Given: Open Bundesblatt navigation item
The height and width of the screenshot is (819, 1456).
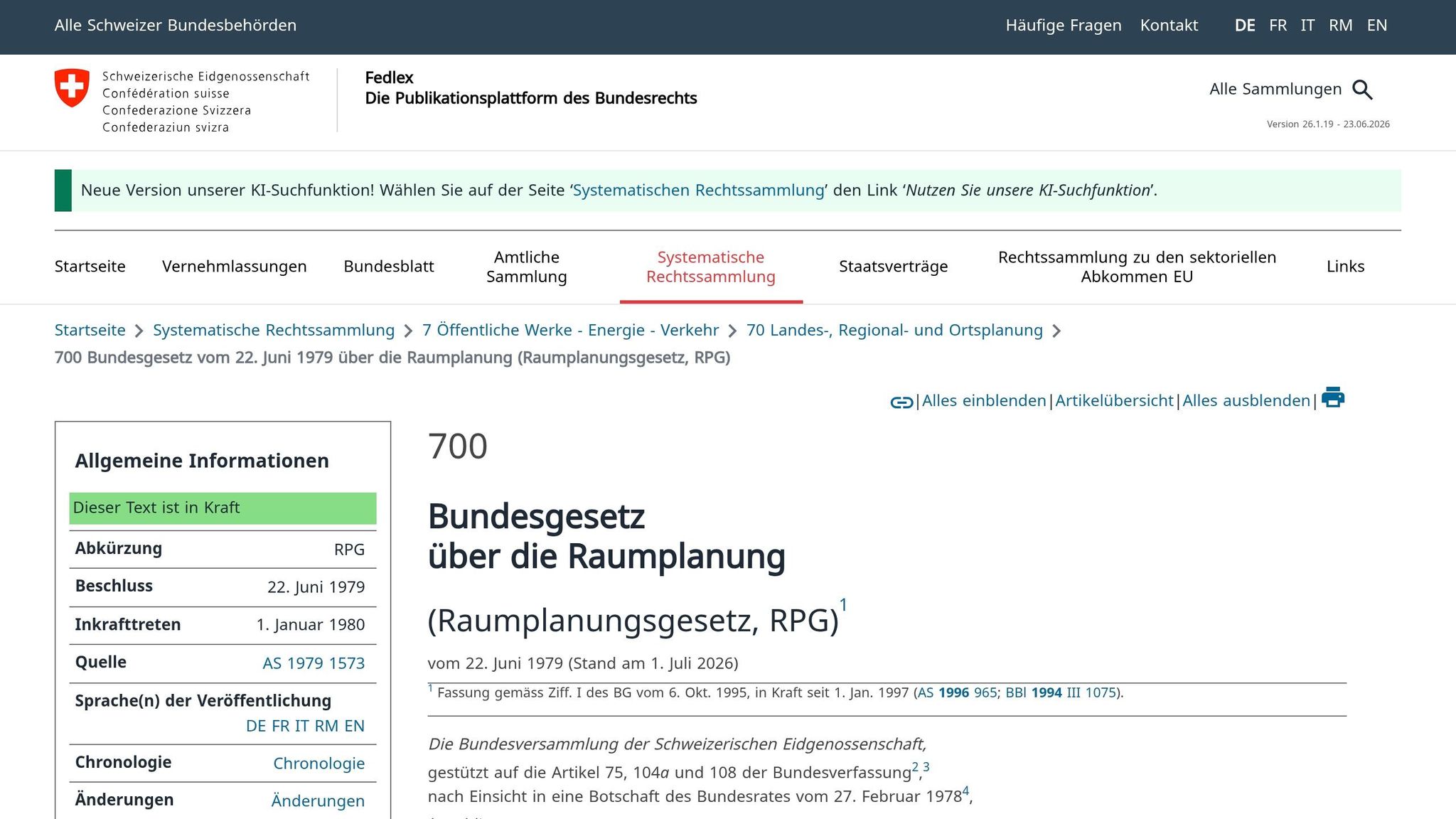Looking at the screenshot, I should [x=389, y=267].
